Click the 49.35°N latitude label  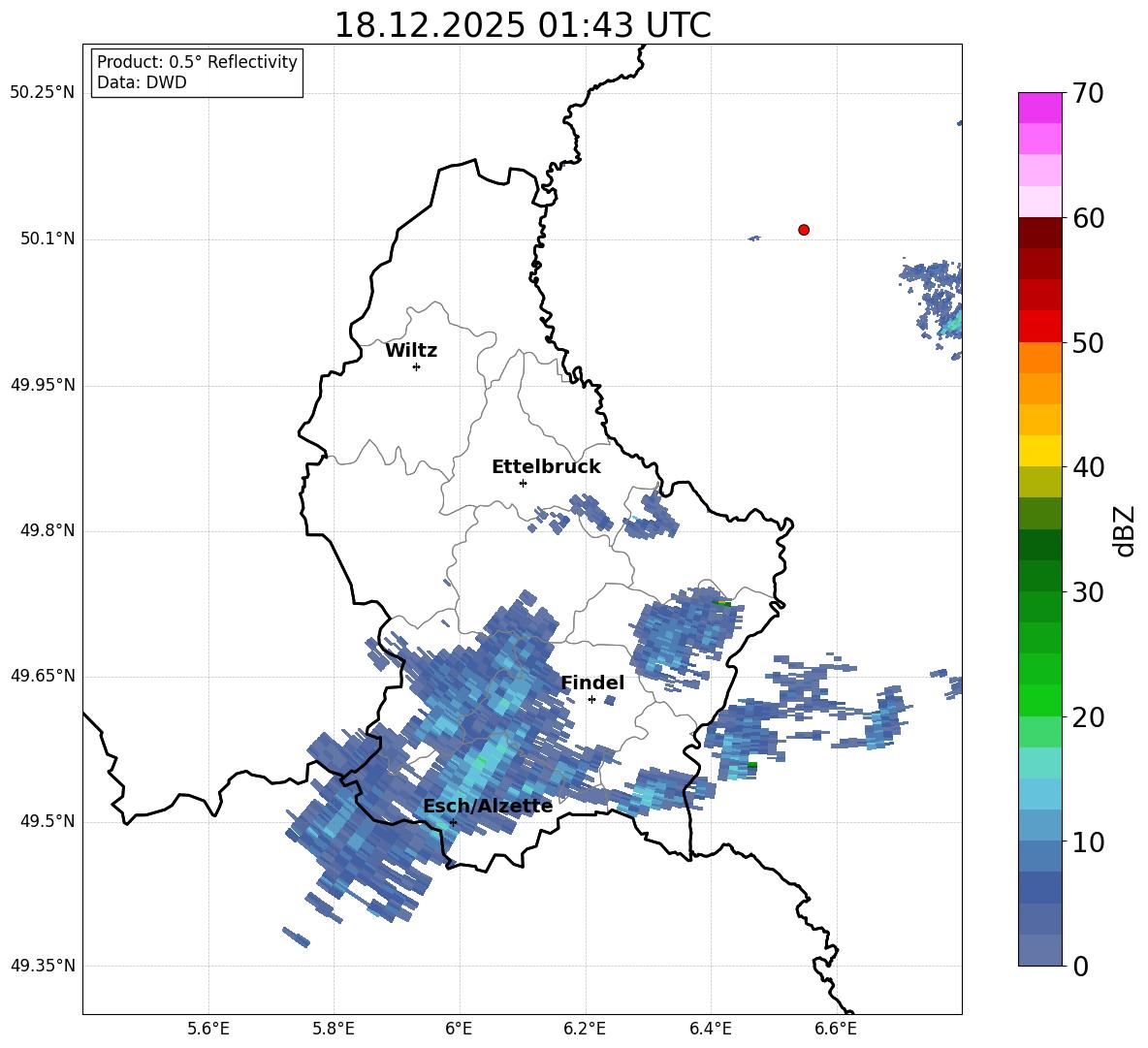(x=42, y=966)
